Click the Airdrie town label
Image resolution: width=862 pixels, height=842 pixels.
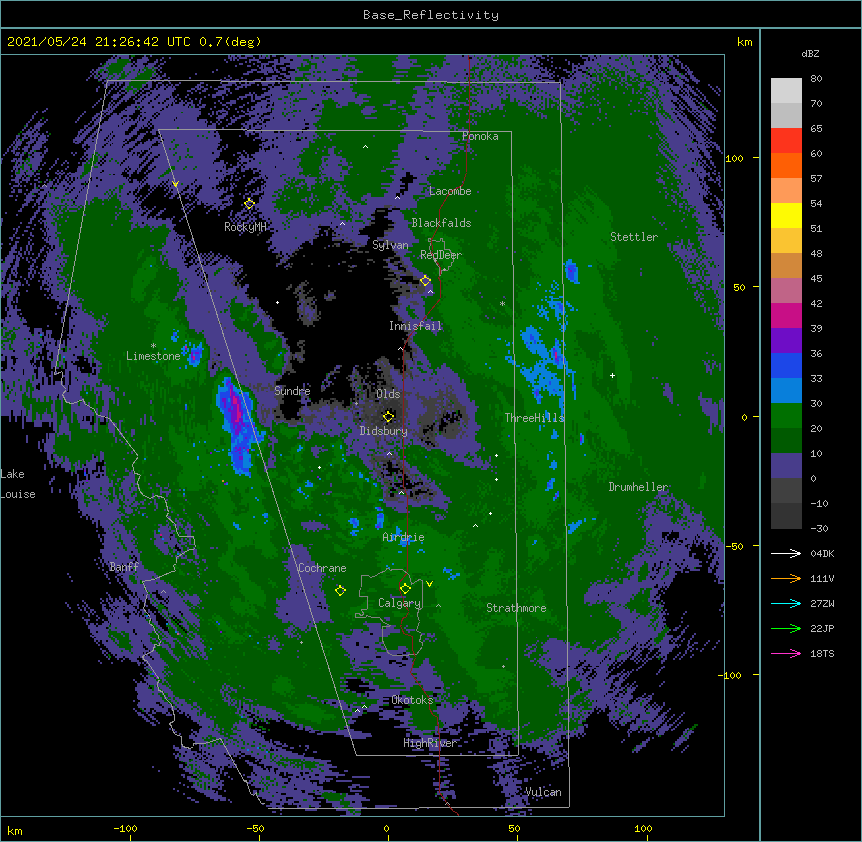pyautogui.click(x=403, y=537)
